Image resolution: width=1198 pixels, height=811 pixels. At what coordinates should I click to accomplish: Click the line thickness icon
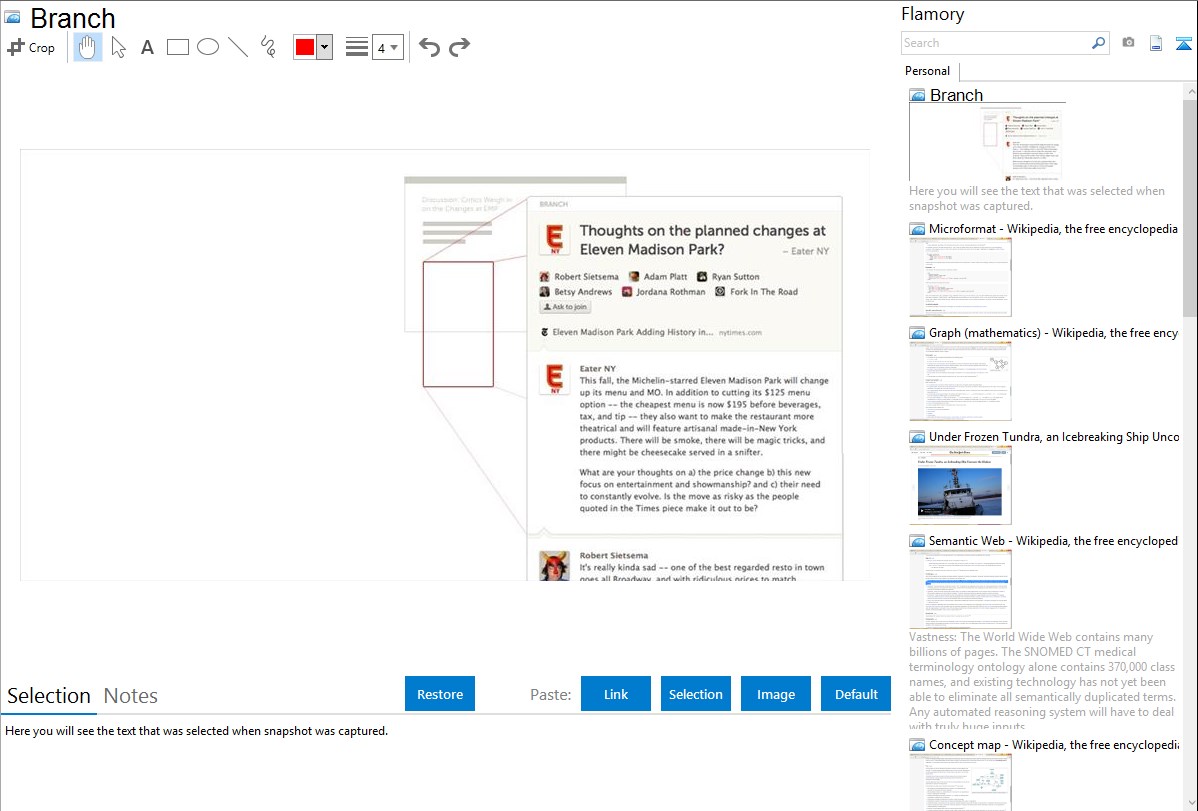click(x=357, y=47)
